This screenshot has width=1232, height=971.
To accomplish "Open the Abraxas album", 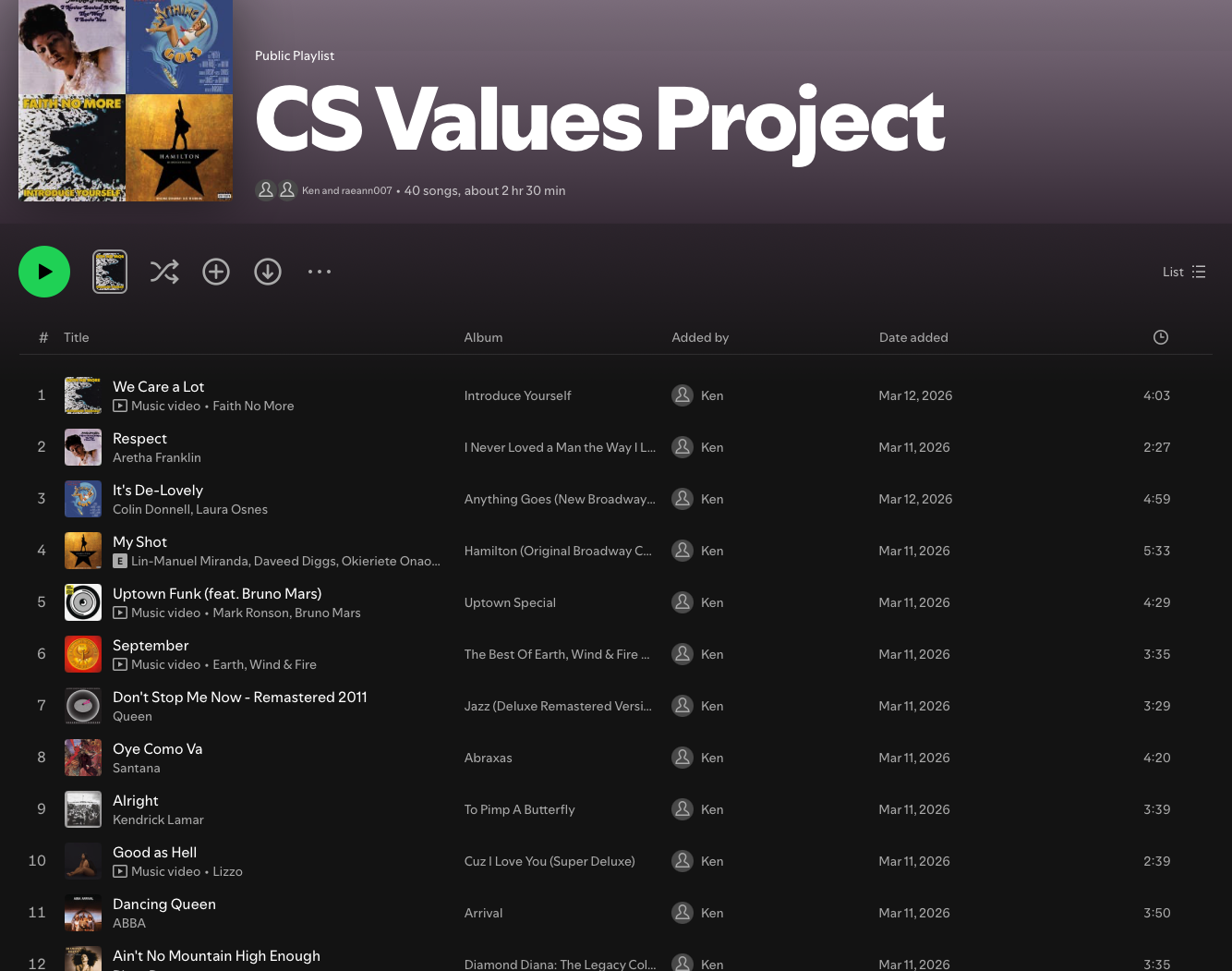I will 488,758.
